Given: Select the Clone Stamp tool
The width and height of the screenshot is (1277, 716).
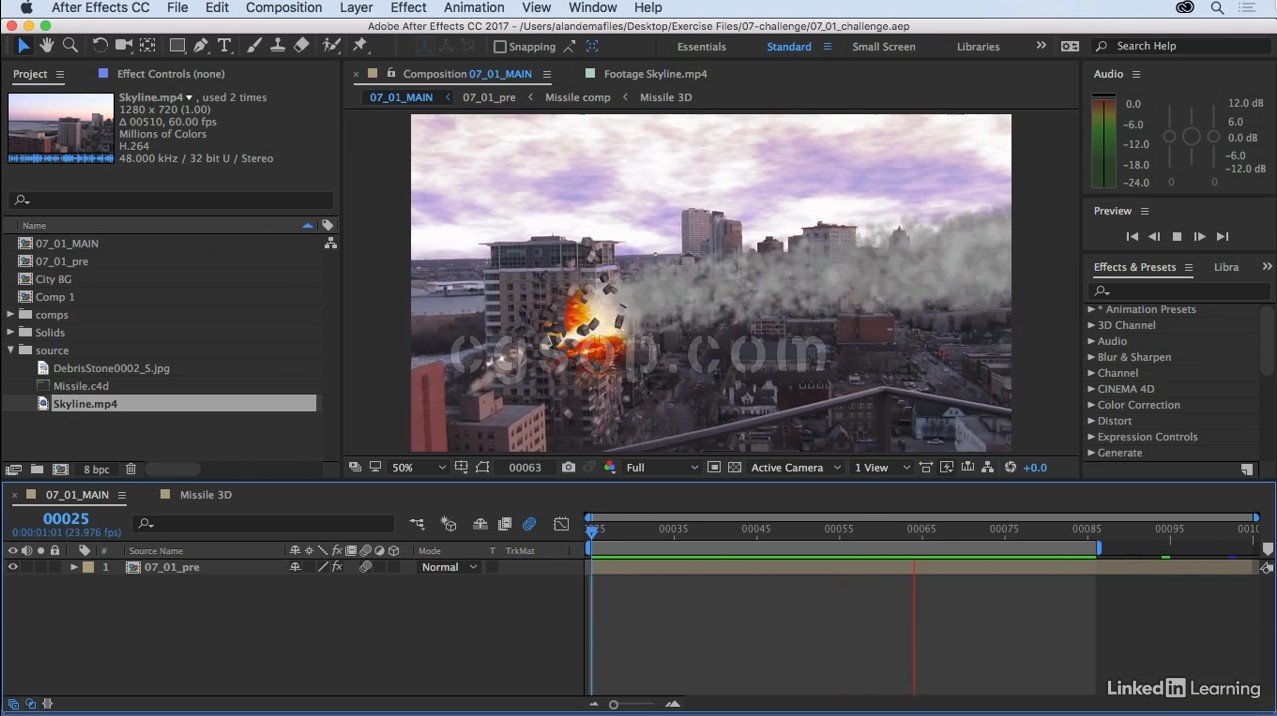Looking at the screenshot, I should pyautogui.click(x=277, y=46).
